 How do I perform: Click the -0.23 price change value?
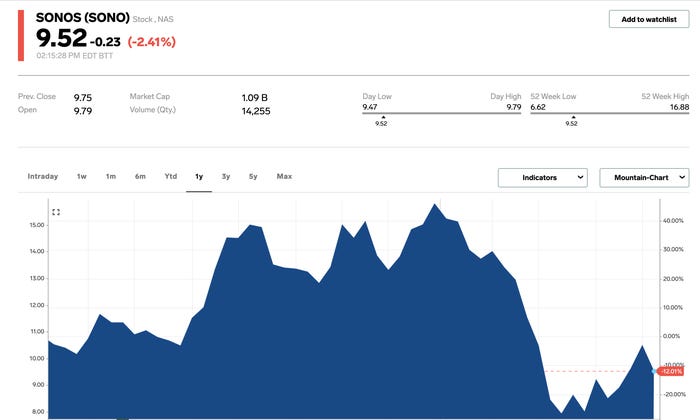coord(105,42)
